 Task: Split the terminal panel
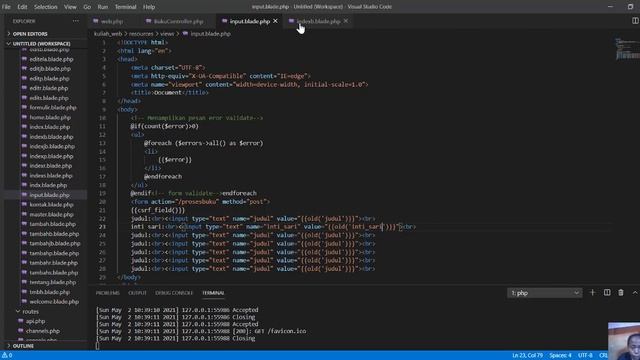pos(607,293)
